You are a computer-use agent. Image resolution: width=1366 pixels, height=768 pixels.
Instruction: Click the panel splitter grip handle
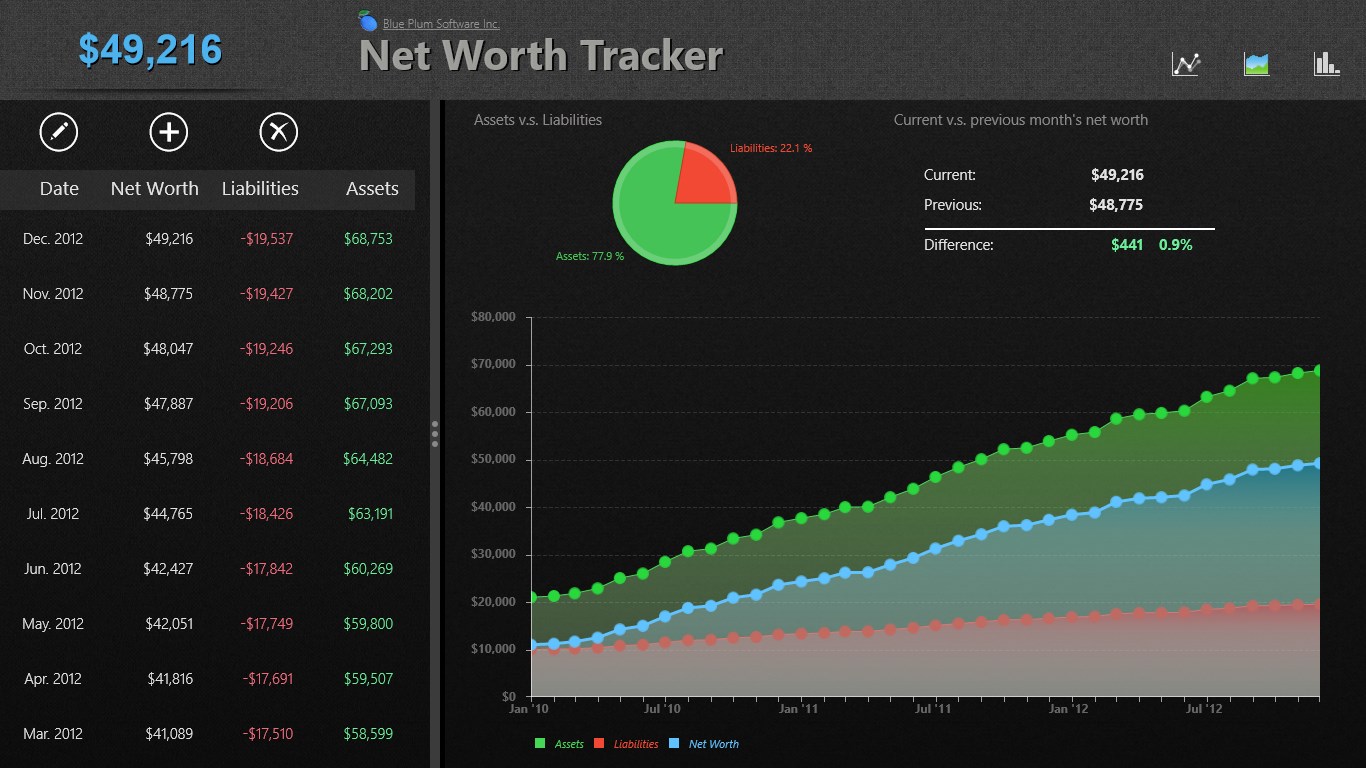[x=435, y=433]
